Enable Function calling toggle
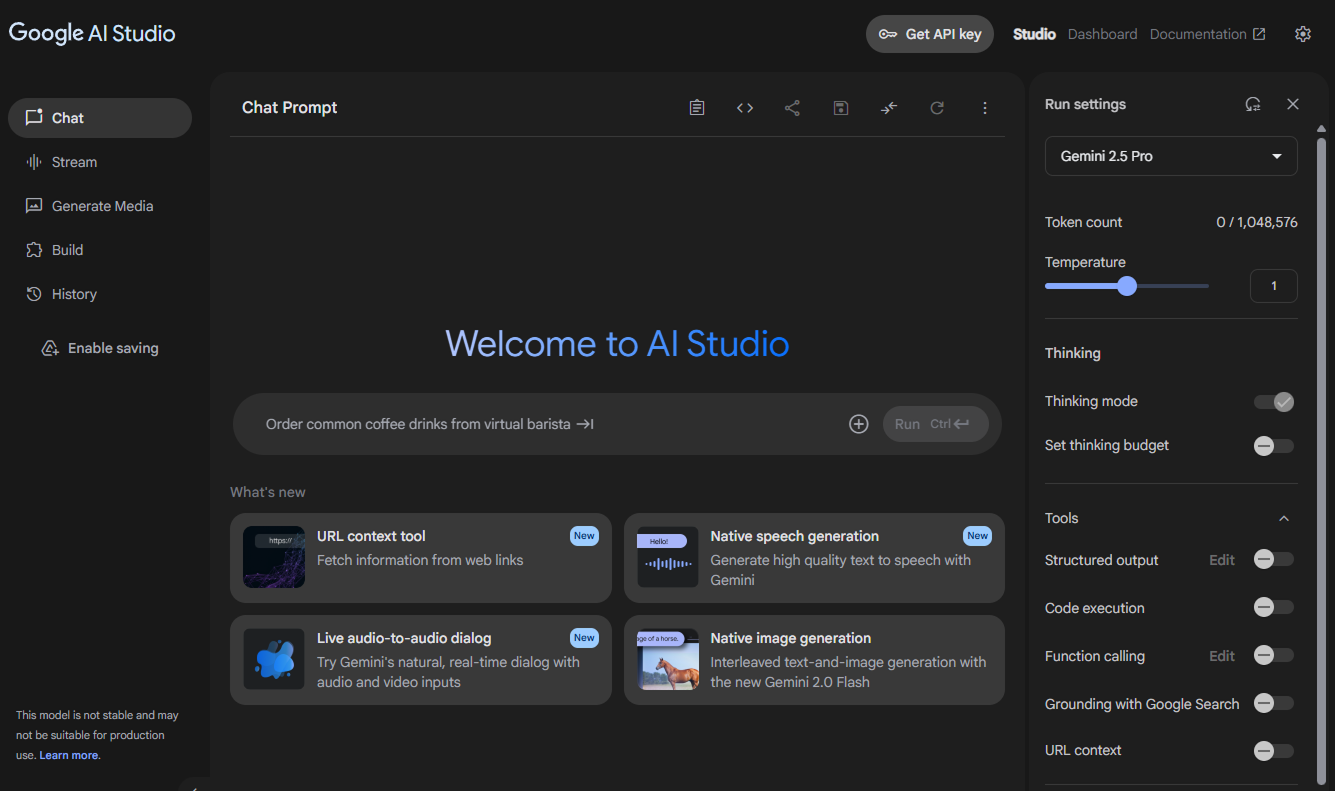The image size is (1335, 791). [x=1274, y=656]
